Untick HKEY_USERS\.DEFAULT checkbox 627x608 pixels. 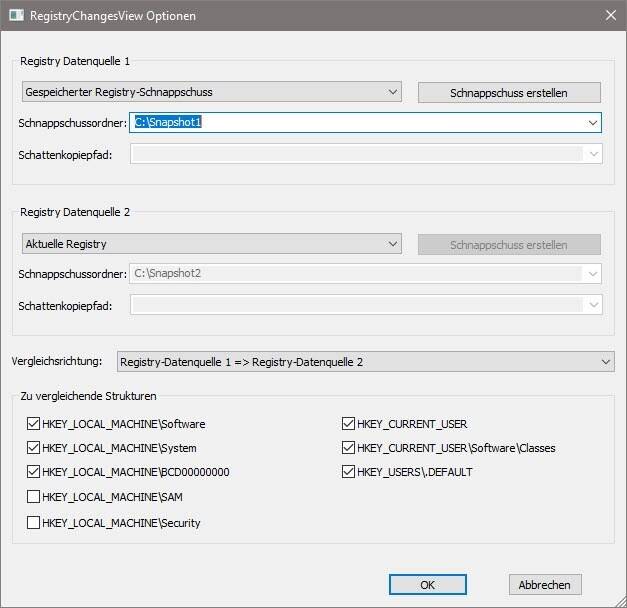tap(348, 472)
